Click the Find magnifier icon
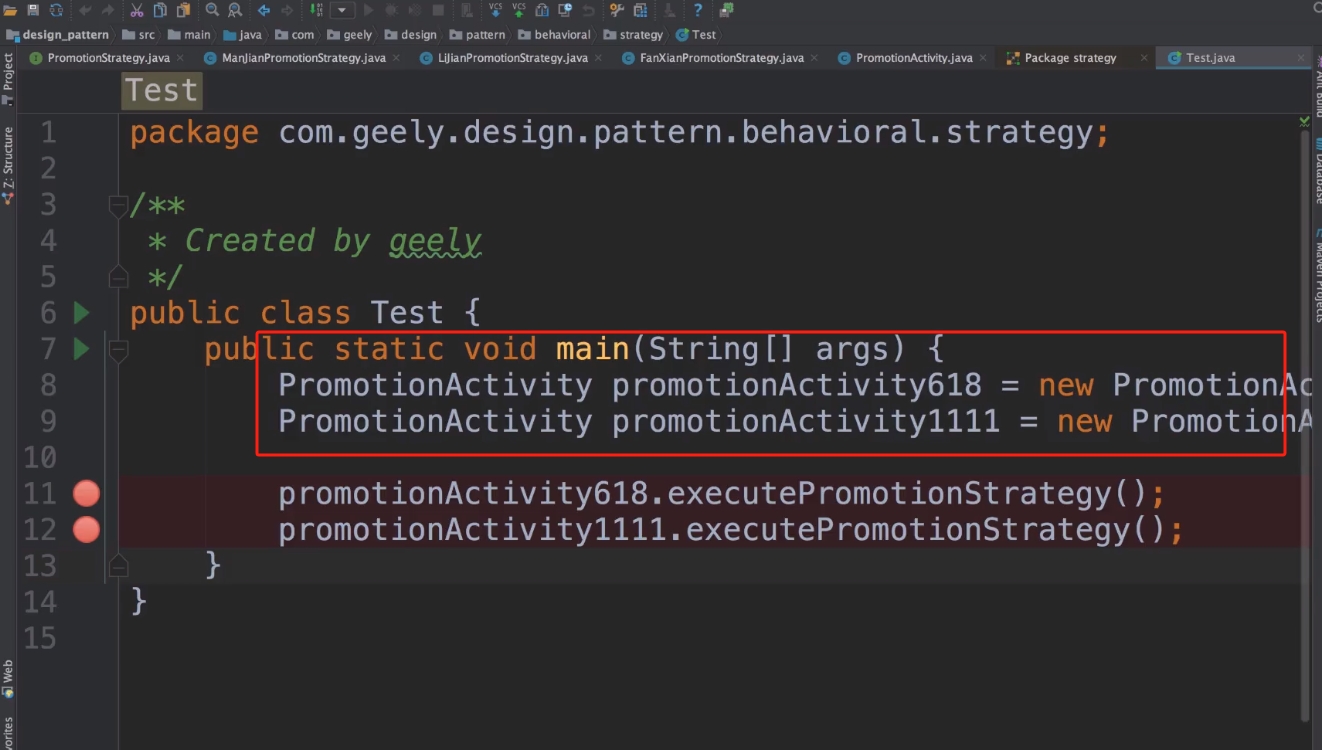1322x750 pixels. 212,10
